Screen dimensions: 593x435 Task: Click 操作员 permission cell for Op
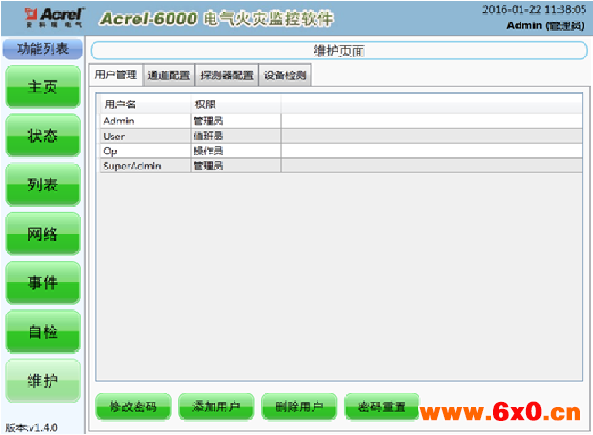(236, 151)
